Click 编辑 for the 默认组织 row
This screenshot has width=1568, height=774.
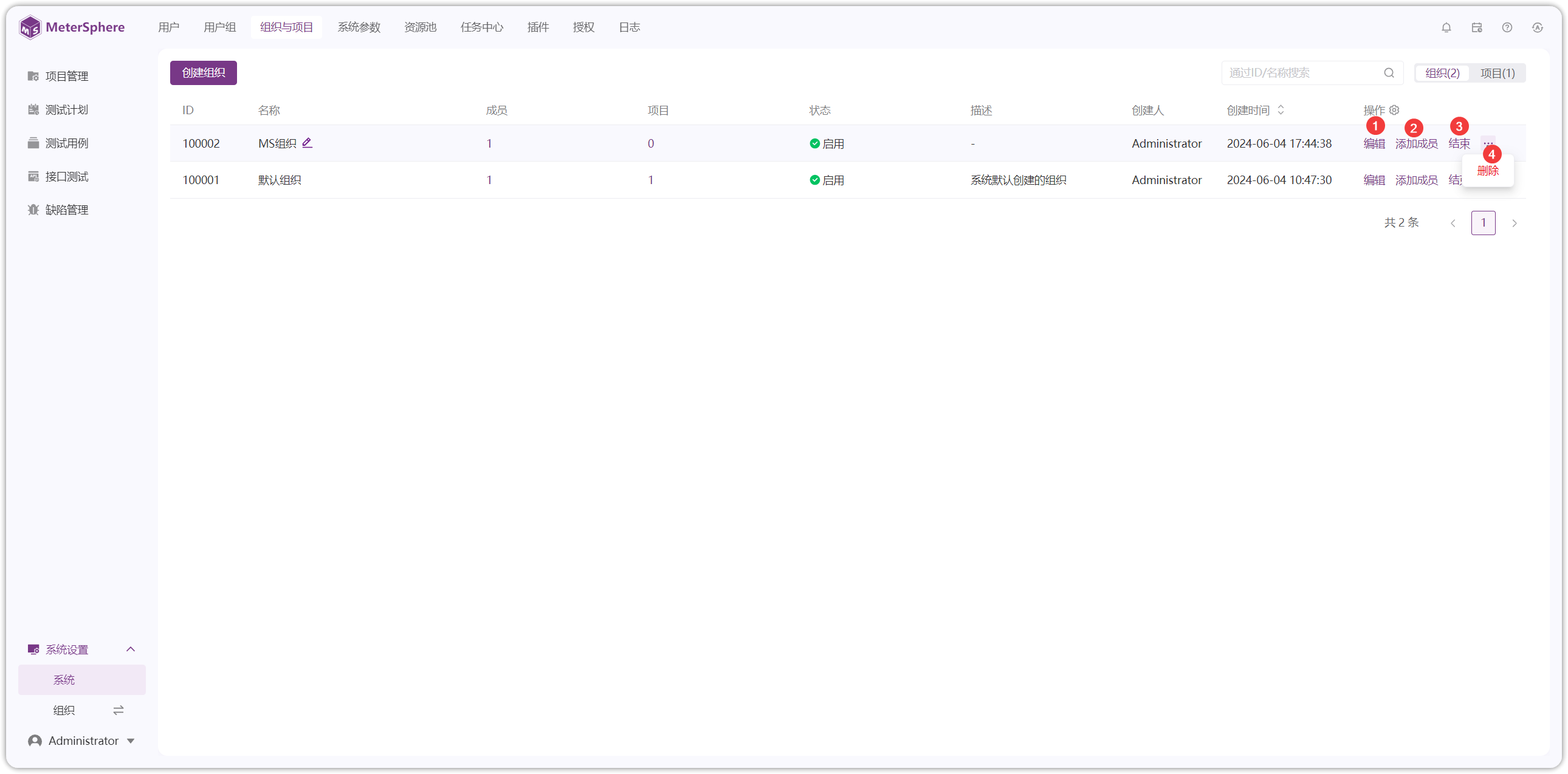coord(1374,180)
